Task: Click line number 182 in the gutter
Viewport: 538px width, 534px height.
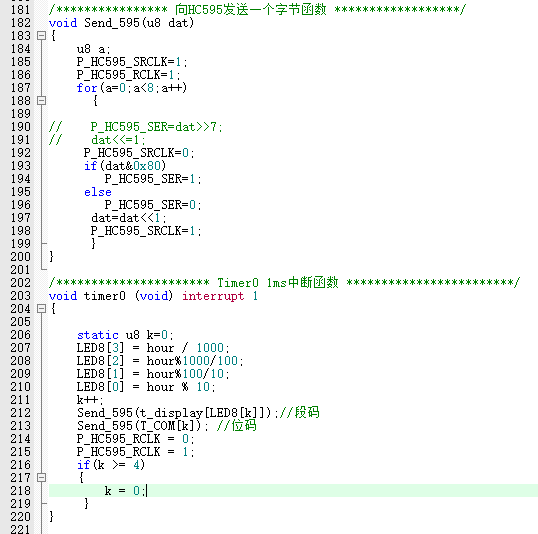Action: pyautogui.click(x=21, y=23)
